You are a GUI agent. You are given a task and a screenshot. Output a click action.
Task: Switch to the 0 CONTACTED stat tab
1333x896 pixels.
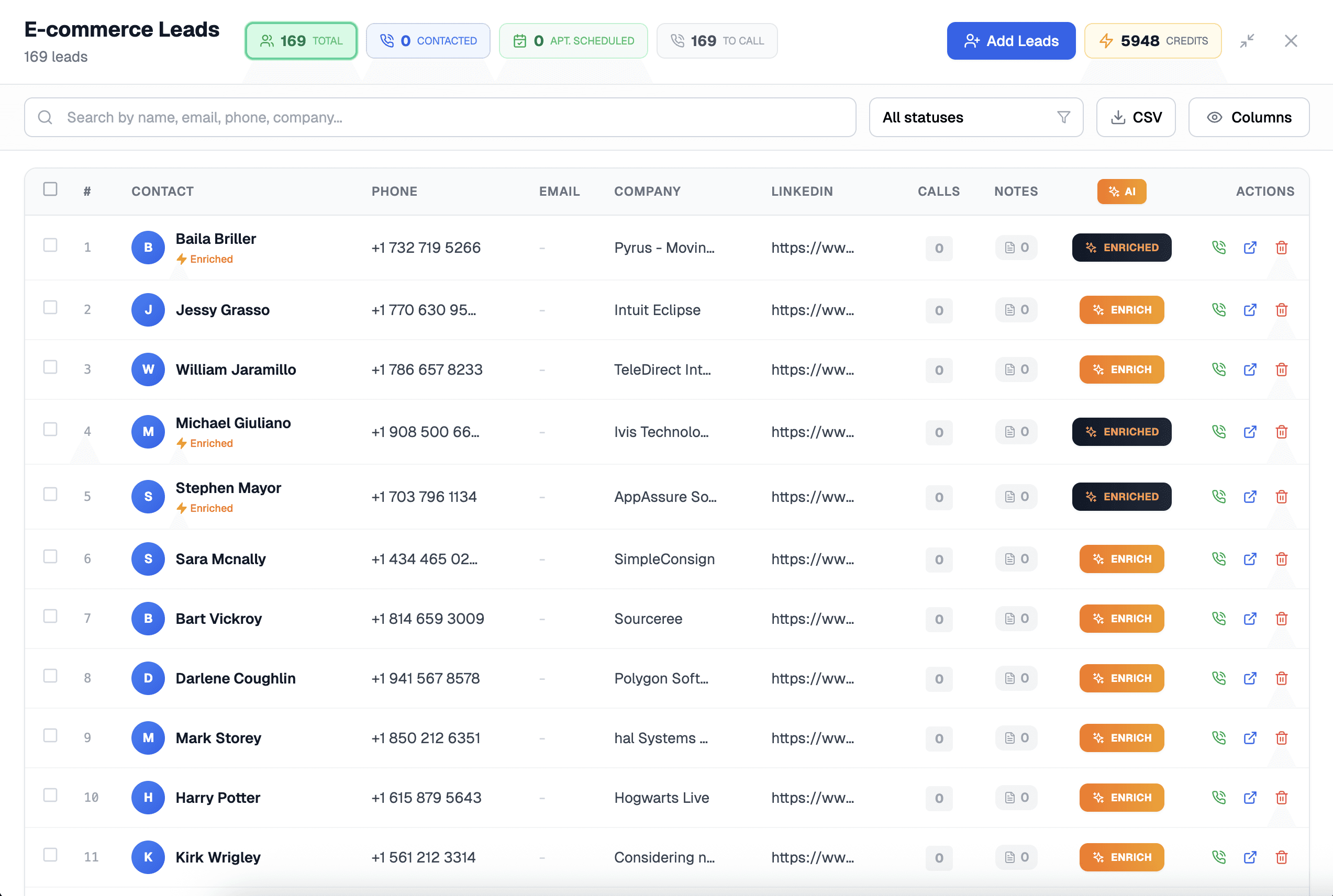[428, 41]
